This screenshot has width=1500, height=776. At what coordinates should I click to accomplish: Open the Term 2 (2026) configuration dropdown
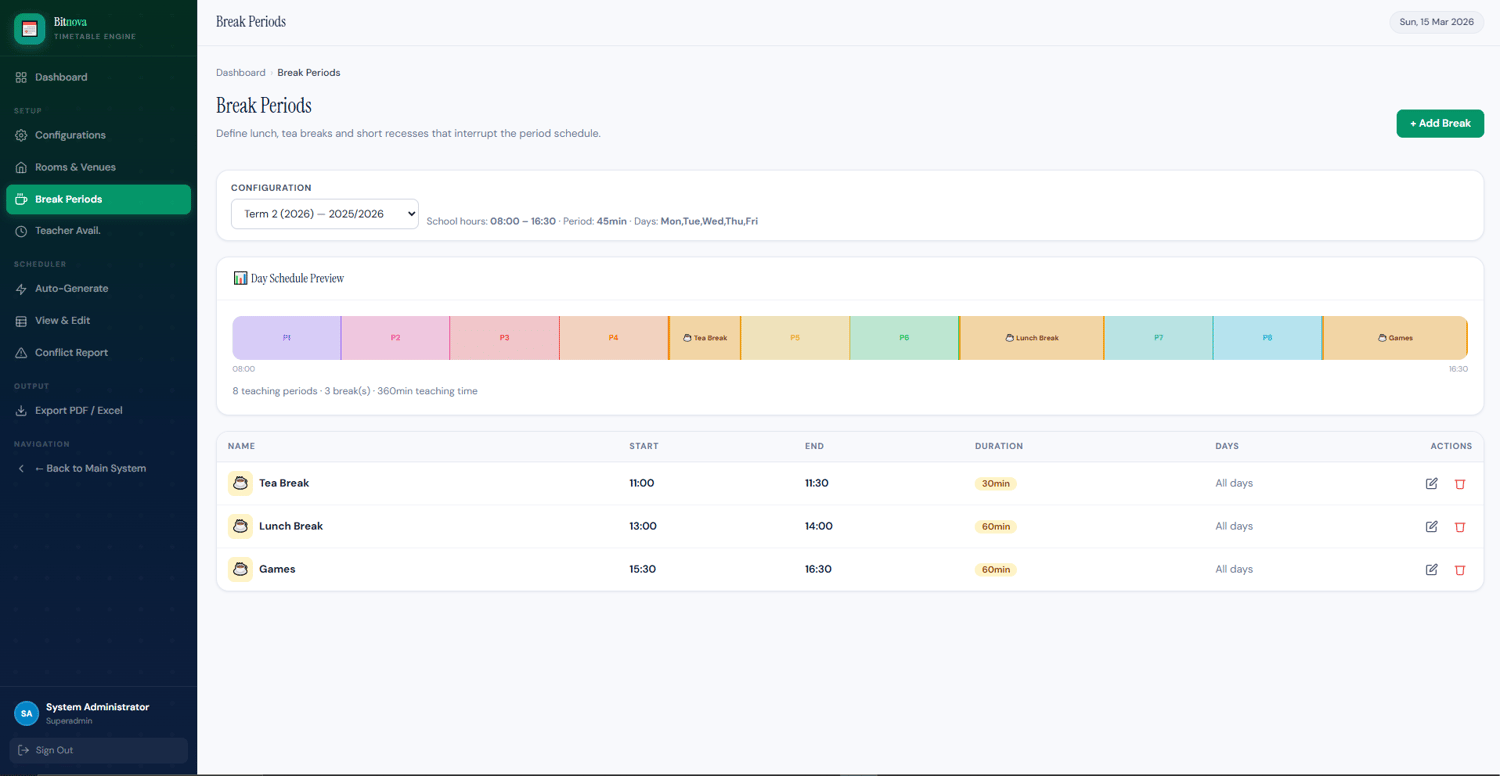324,214
